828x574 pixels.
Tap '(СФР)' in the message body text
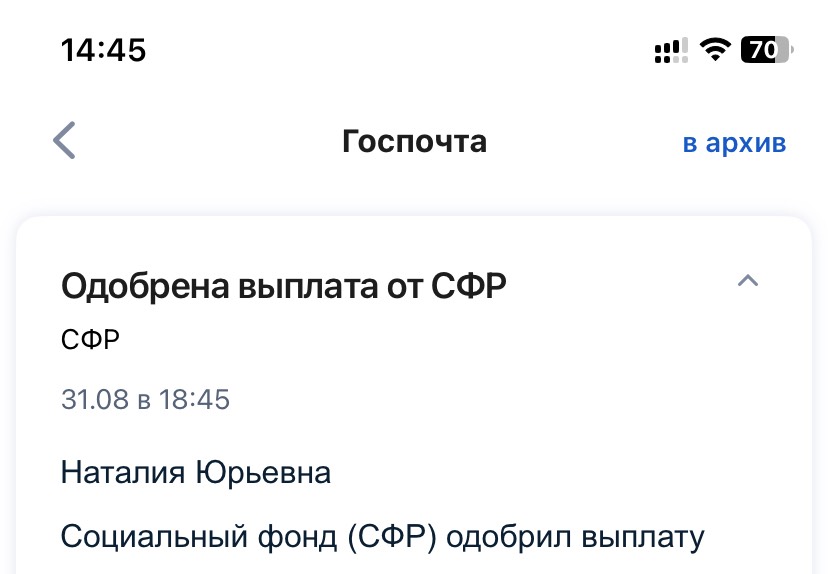tap(392, 538)
